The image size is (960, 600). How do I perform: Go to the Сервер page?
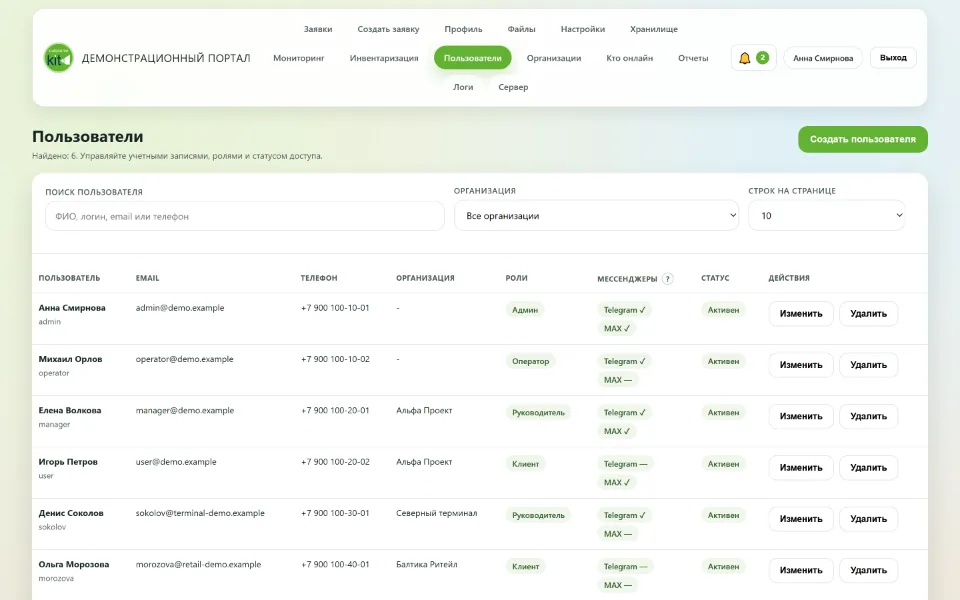(513, 87)
